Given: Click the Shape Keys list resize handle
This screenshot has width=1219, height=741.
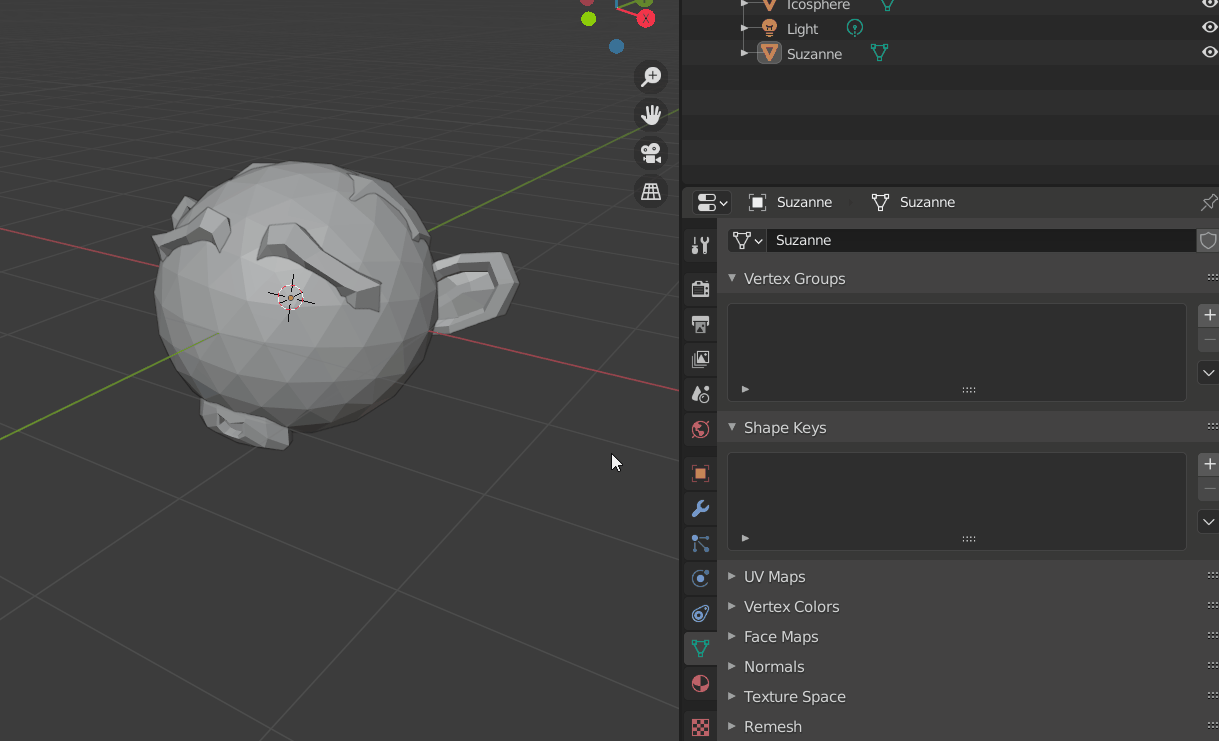Looking at the screenshot, I should pos(968,539).
